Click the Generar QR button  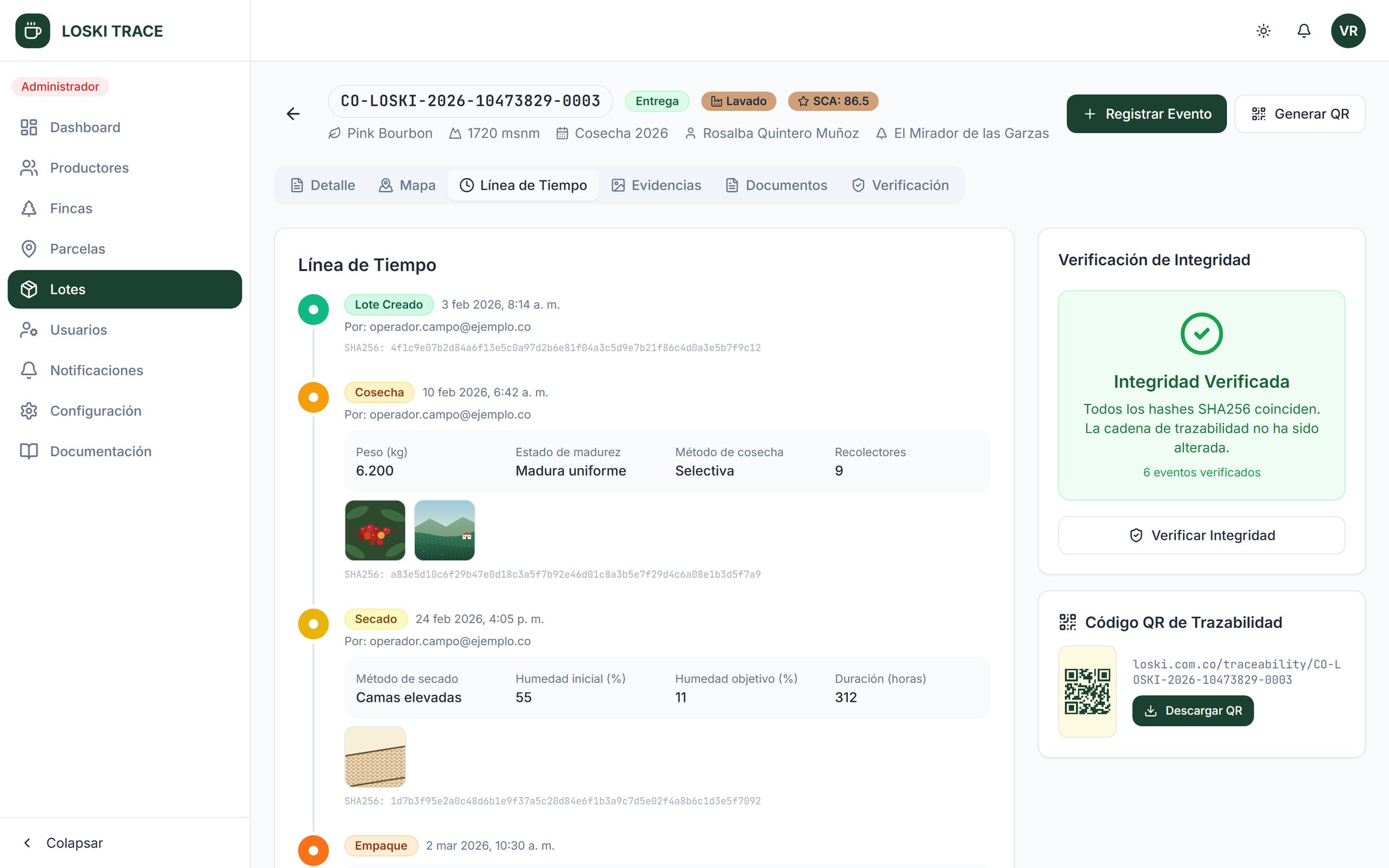[1300, 114]
